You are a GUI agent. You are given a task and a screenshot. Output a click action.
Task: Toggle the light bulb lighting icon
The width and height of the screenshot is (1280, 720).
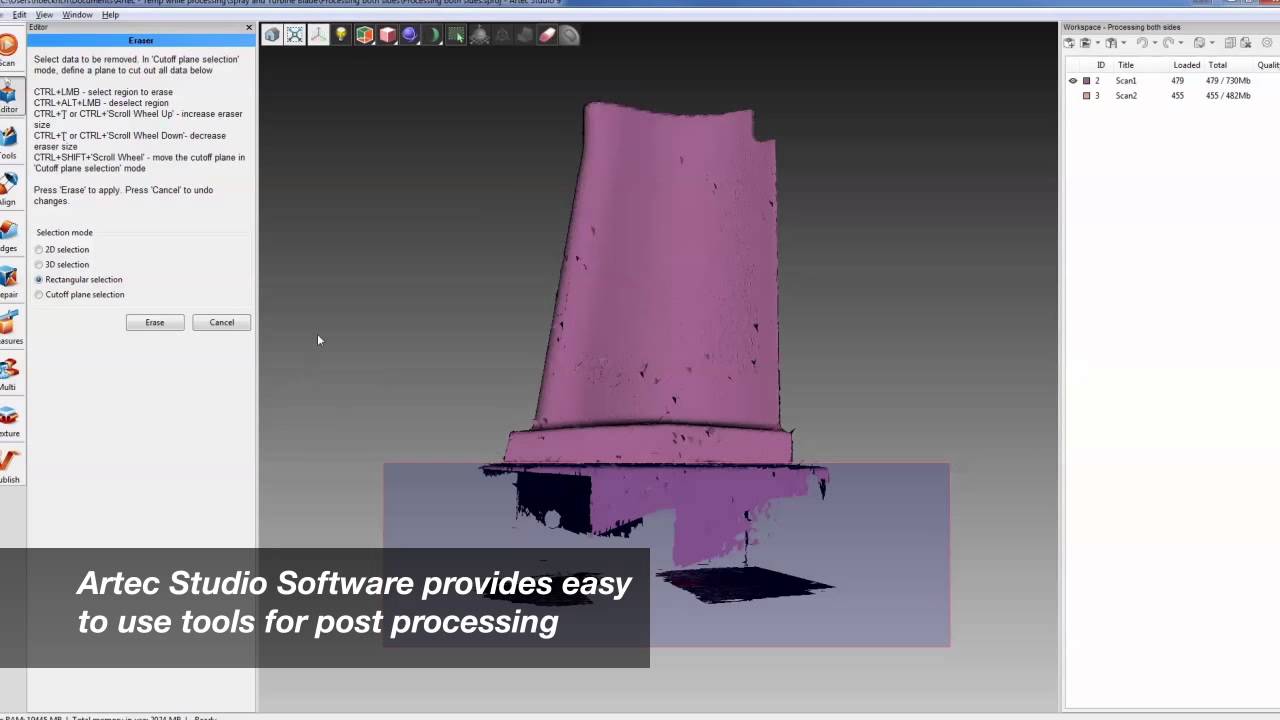(341, 35)
